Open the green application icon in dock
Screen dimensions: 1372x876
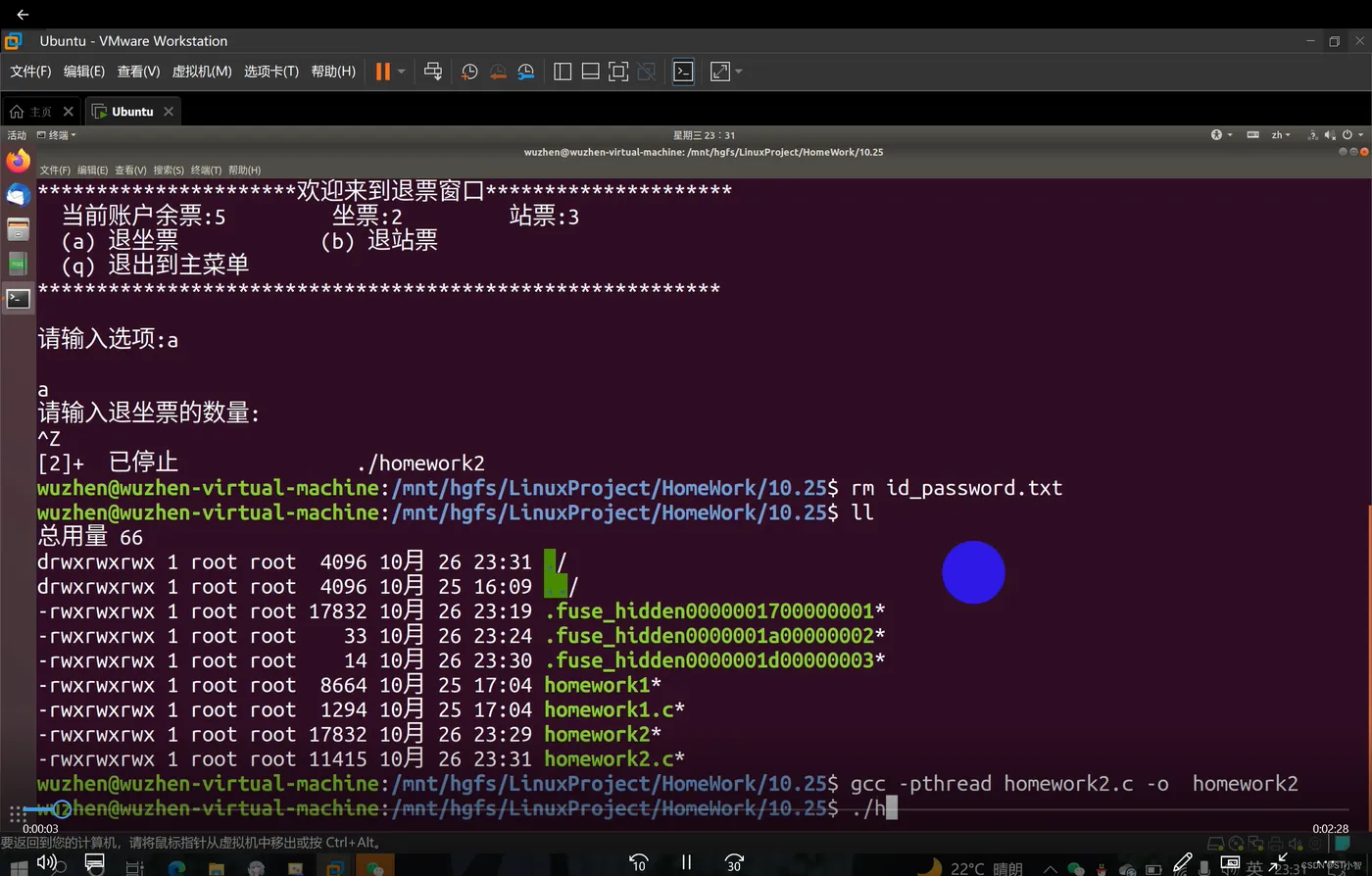pos(19,263)
